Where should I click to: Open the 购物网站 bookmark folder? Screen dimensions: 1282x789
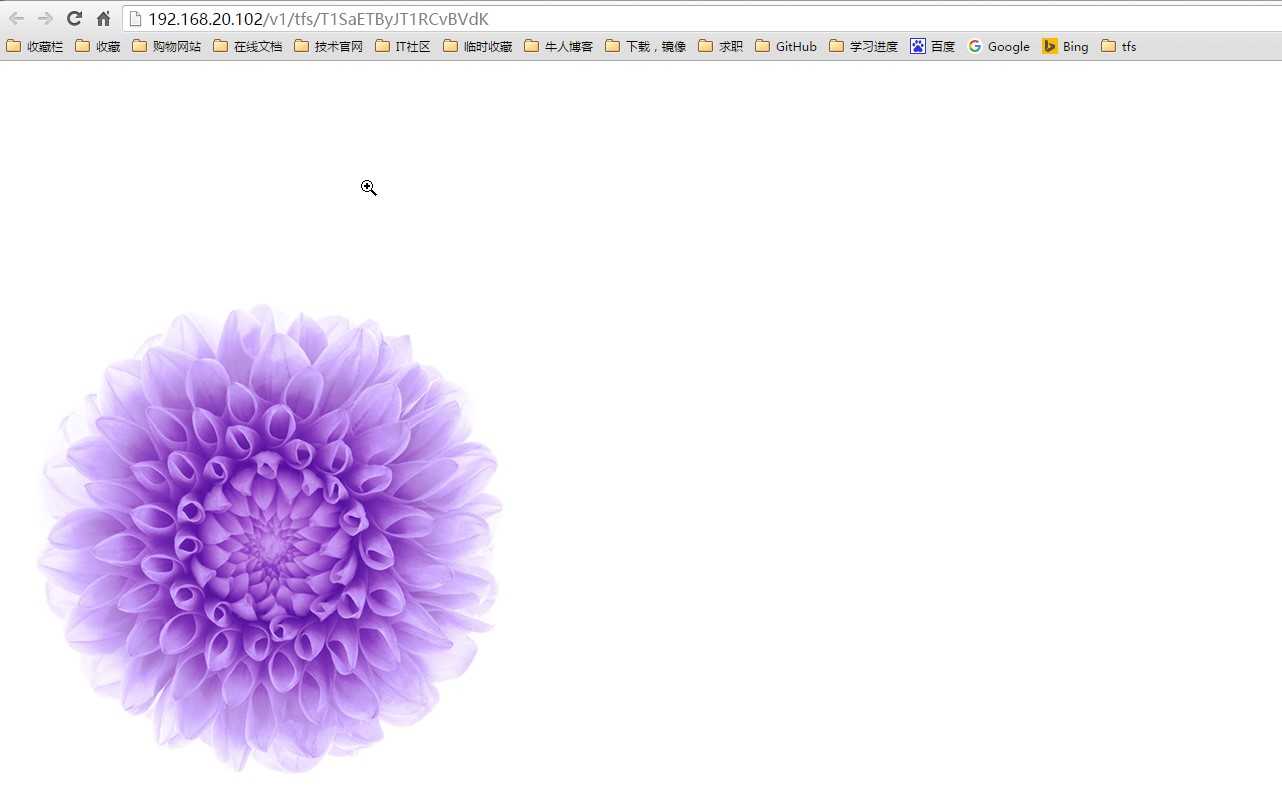[166, 46]
